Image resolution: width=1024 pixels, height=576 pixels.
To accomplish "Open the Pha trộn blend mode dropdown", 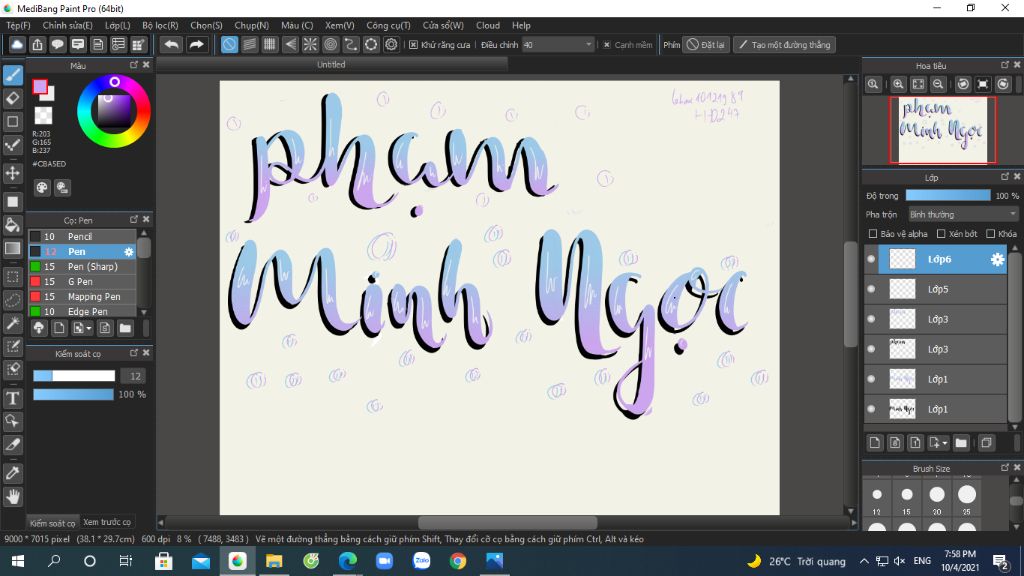I will 963,214.
